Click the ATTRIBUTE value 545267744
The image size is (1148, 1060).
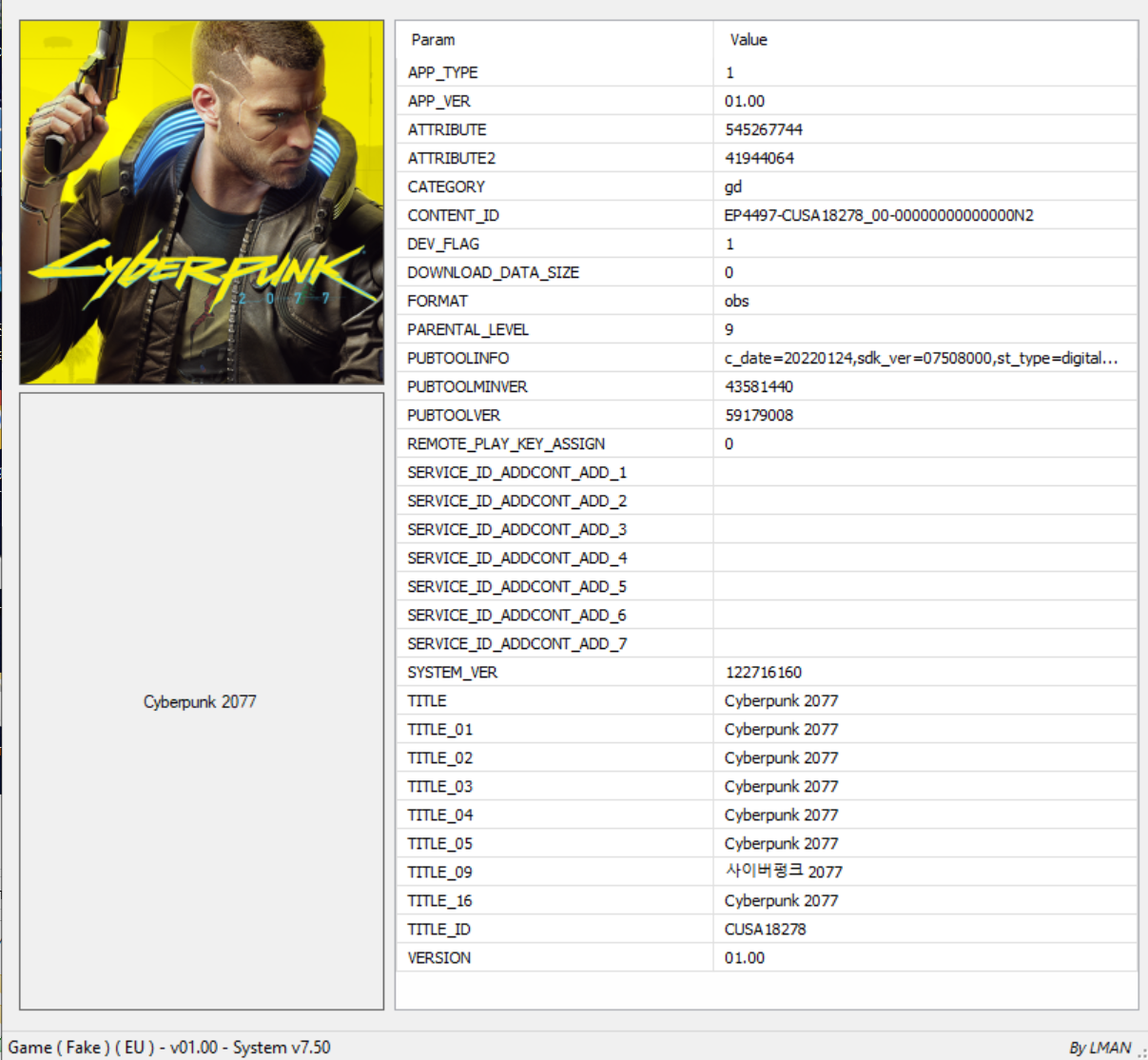tap(764, 129)
